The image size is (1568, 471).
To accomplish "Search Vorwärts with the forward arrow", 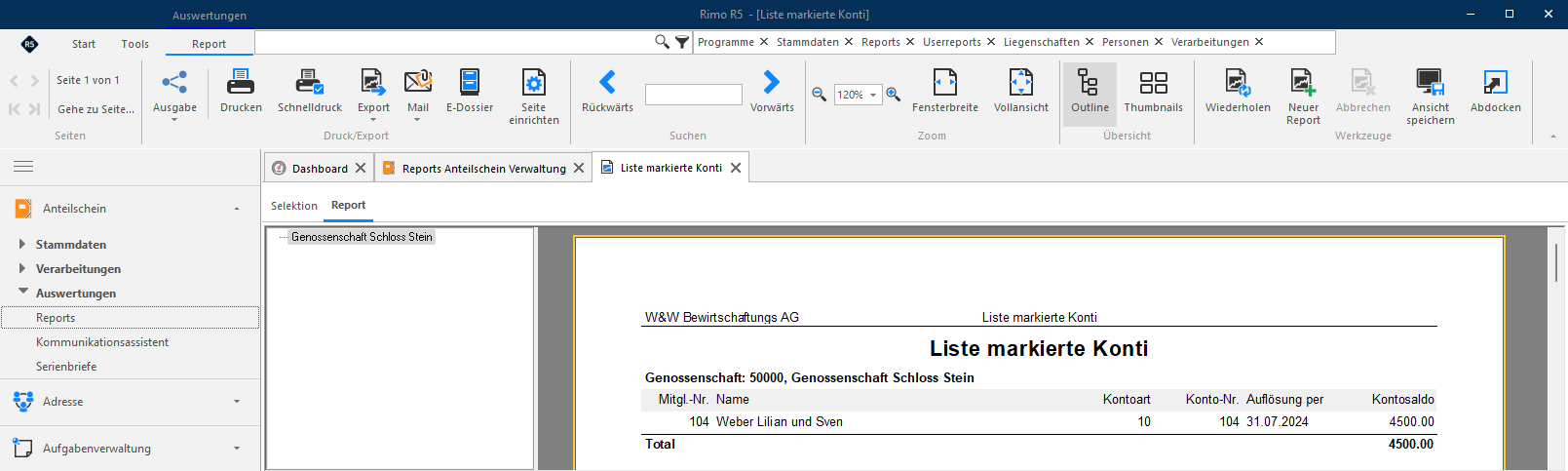I will pyautogui.click(x=772, y=92).
